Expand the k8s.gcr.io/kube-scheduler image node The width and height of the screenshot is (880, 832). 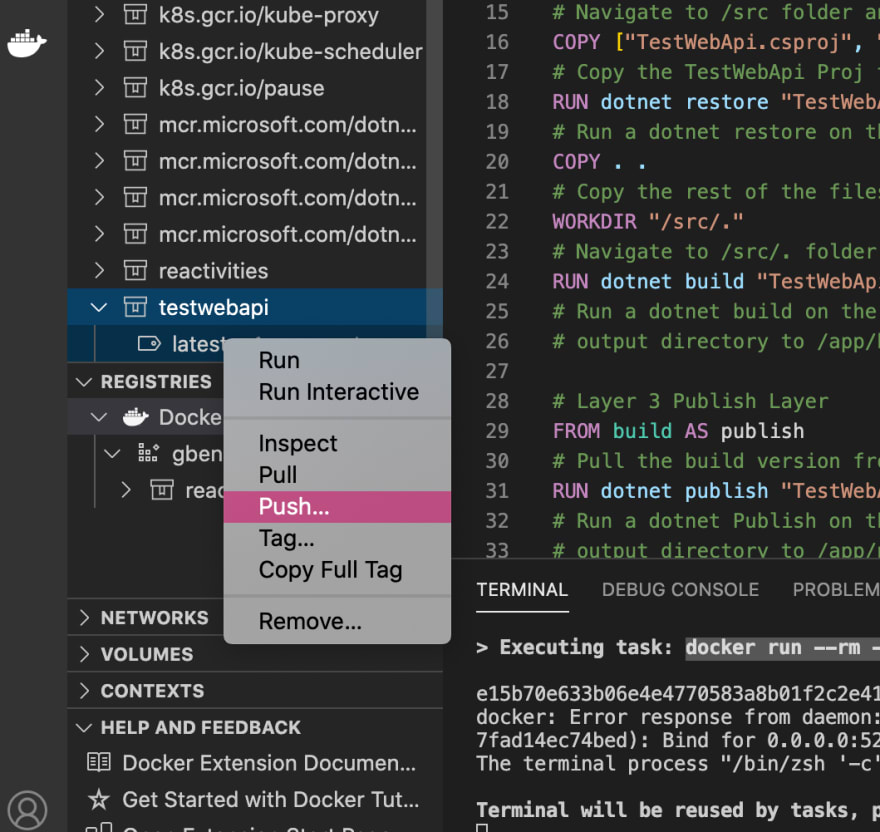(x=99, y=51)
